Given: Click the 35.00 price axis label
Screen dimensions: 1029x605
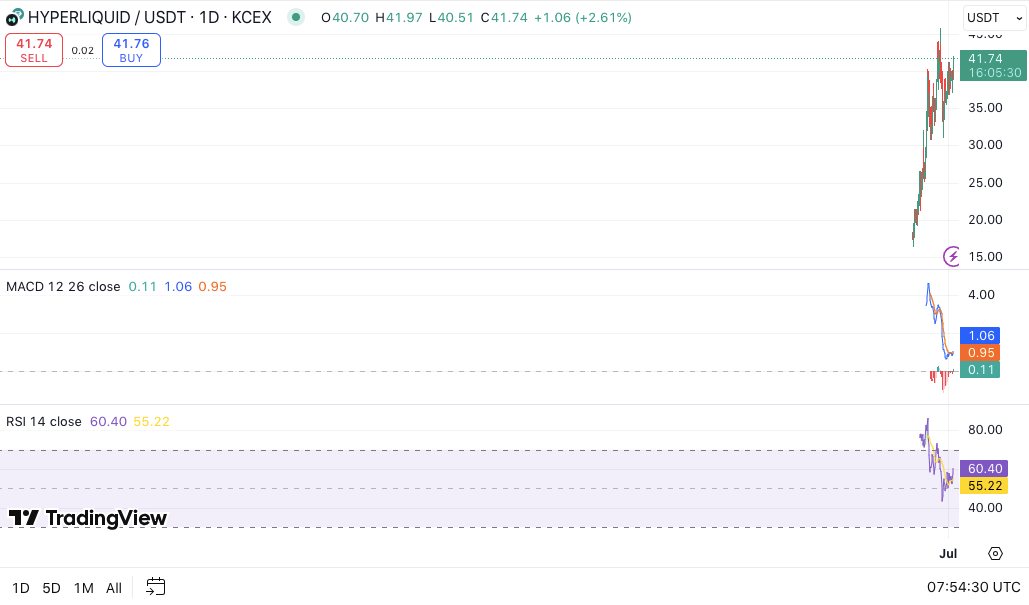Looking at the screenshot, I should point(985,108).
